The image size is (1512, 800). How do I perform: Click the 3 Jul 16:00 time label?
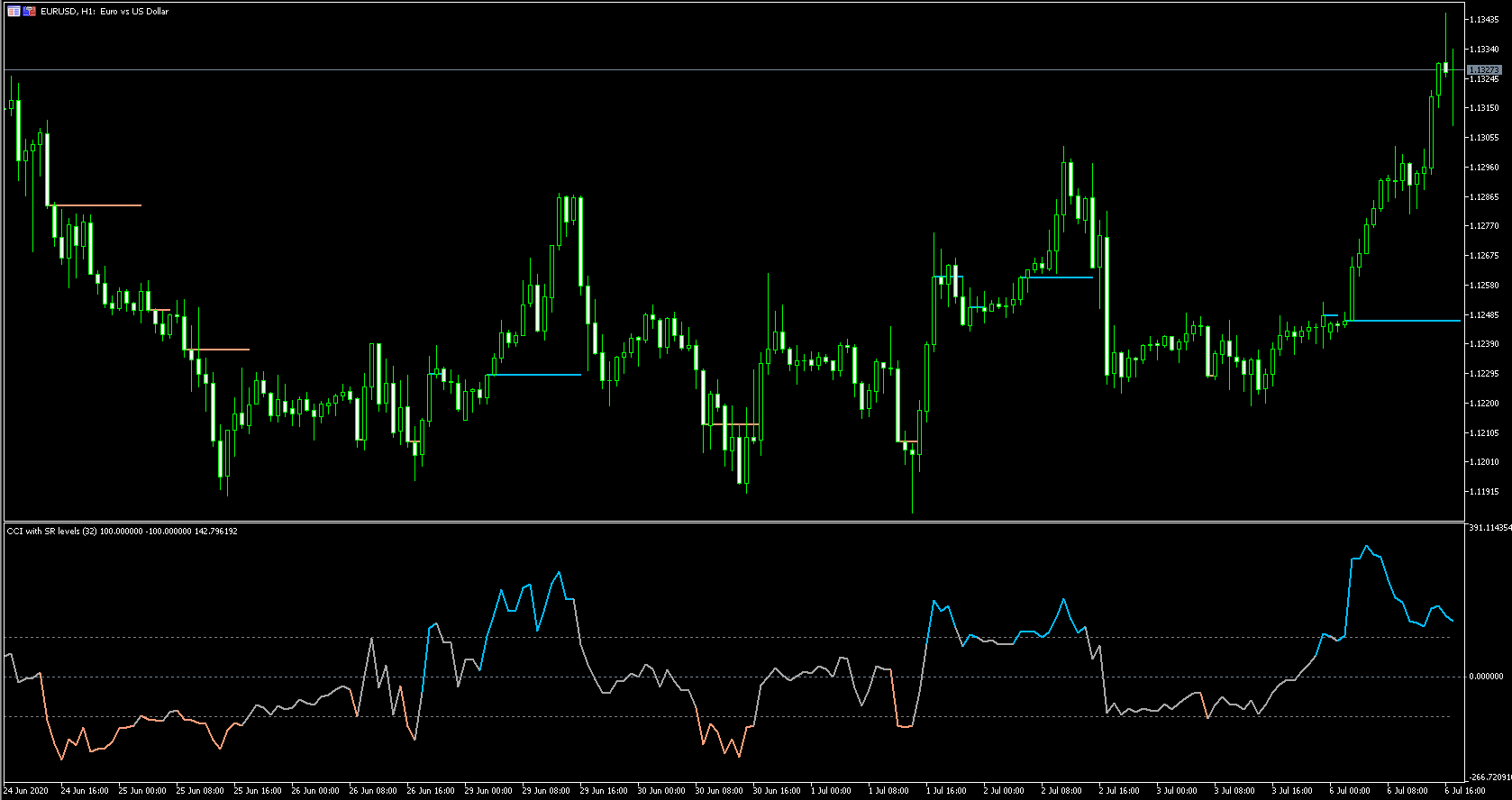tap(1292, 791)
